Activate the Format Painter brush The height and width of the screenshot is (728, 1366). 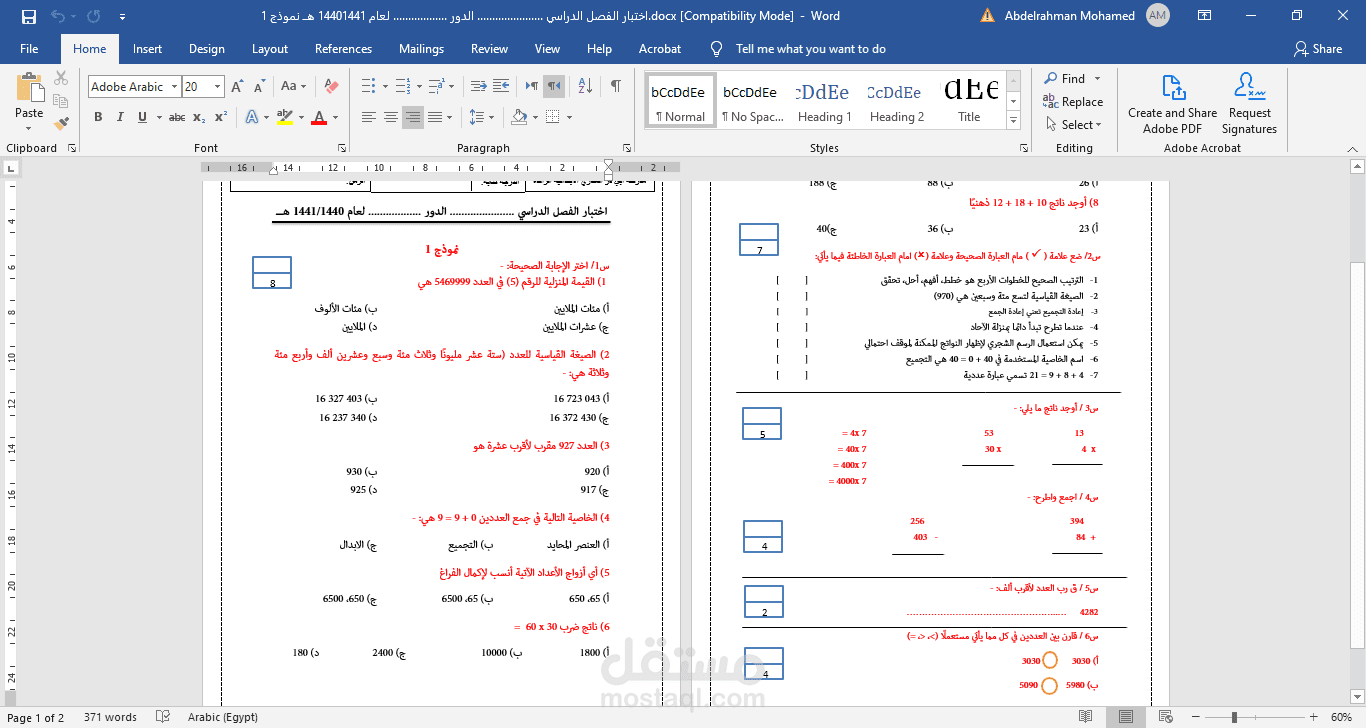pos(61,123)
